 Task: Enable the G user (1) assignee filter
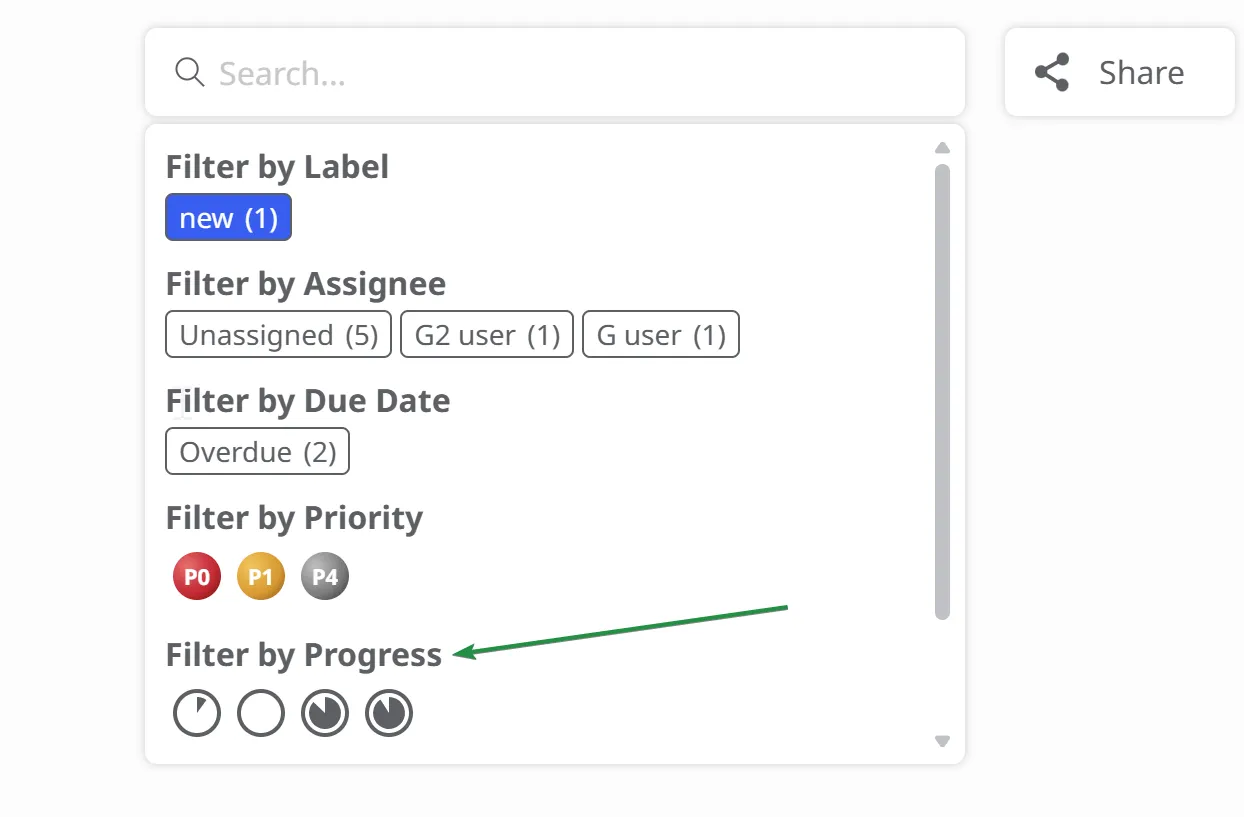[660, 335]
